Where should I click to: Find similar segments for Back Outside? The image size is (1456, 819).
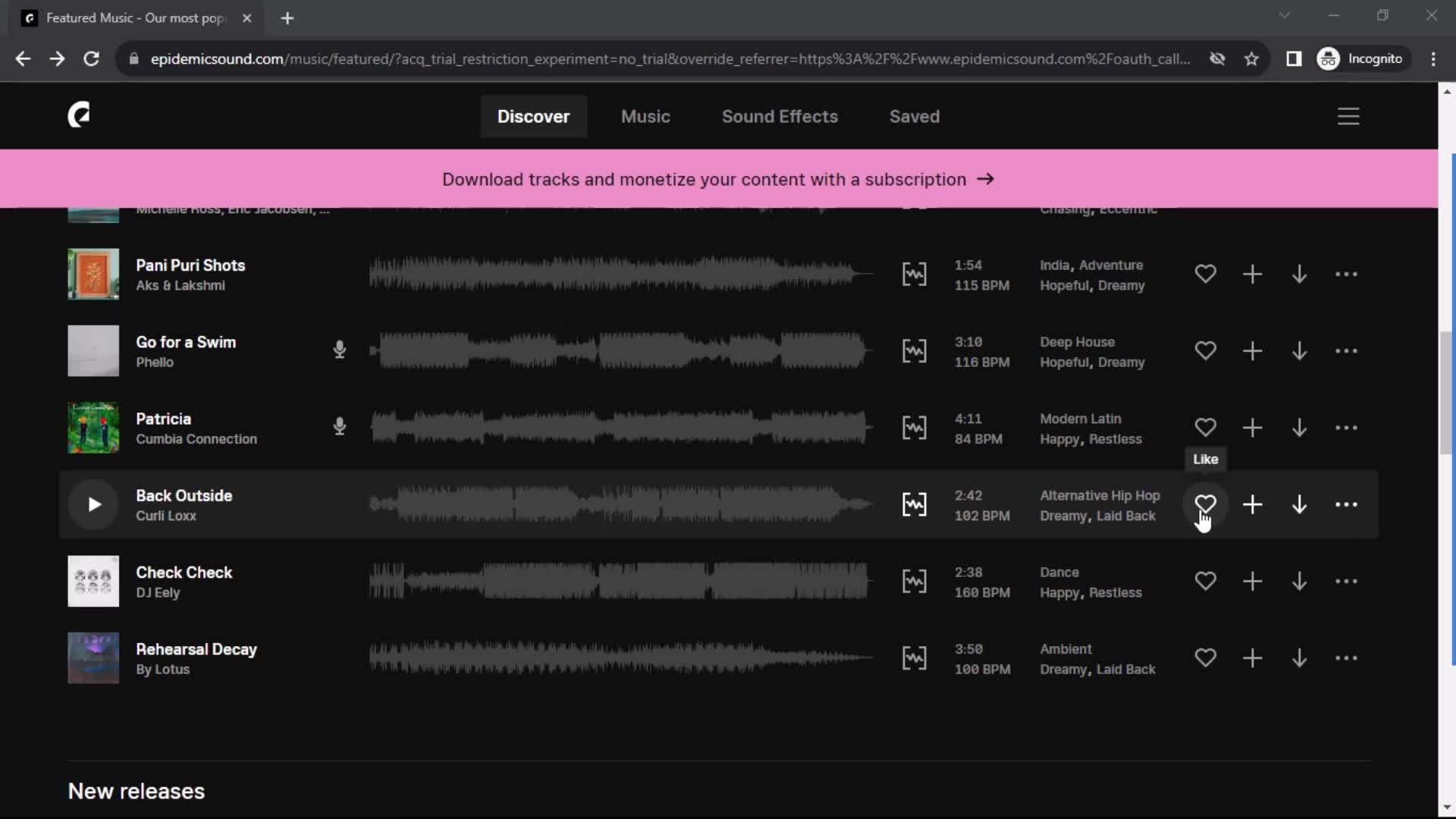914,504
